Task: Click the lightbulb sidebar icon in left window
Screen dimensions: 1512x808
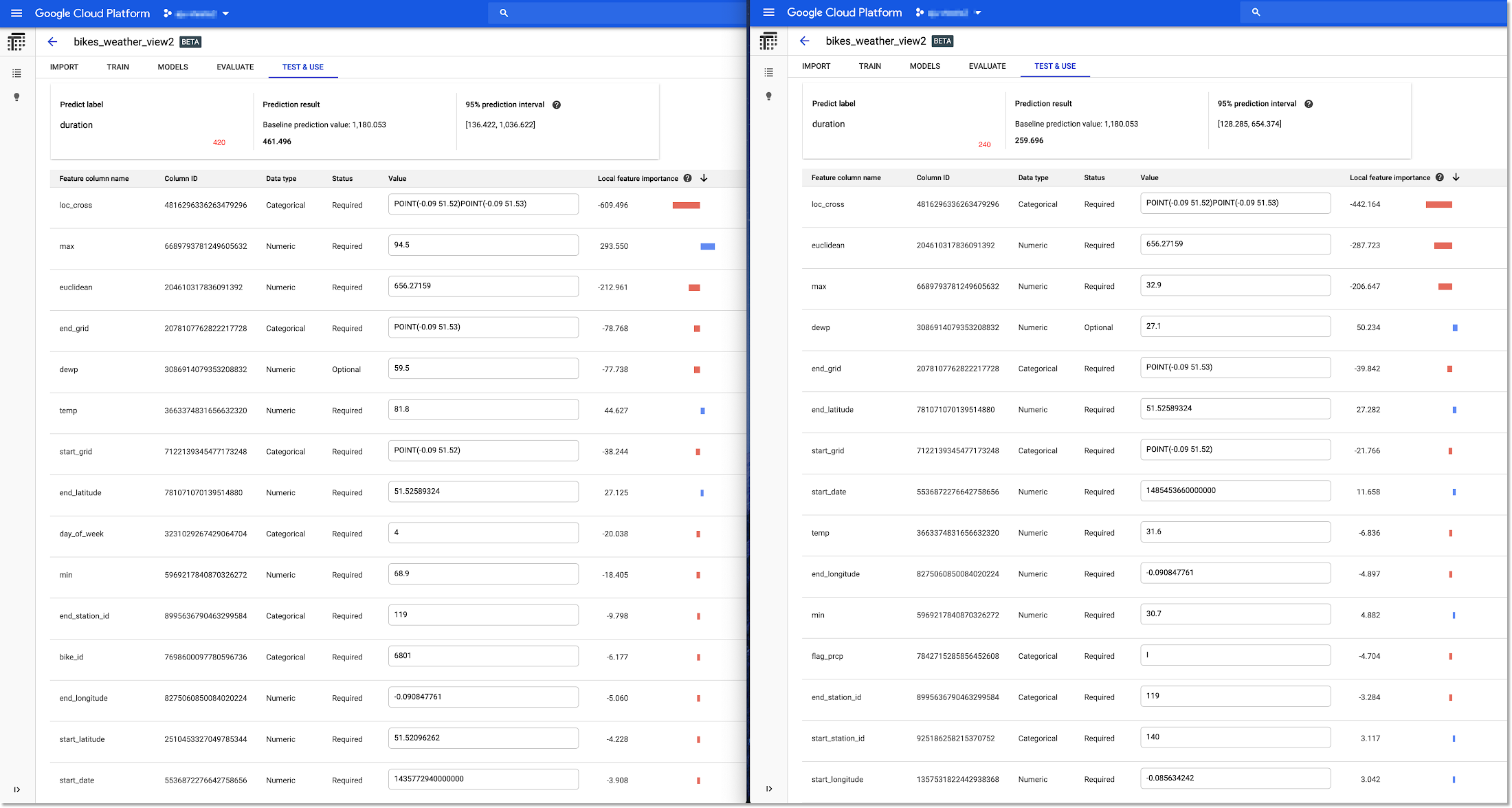Action: coord(16,97)
